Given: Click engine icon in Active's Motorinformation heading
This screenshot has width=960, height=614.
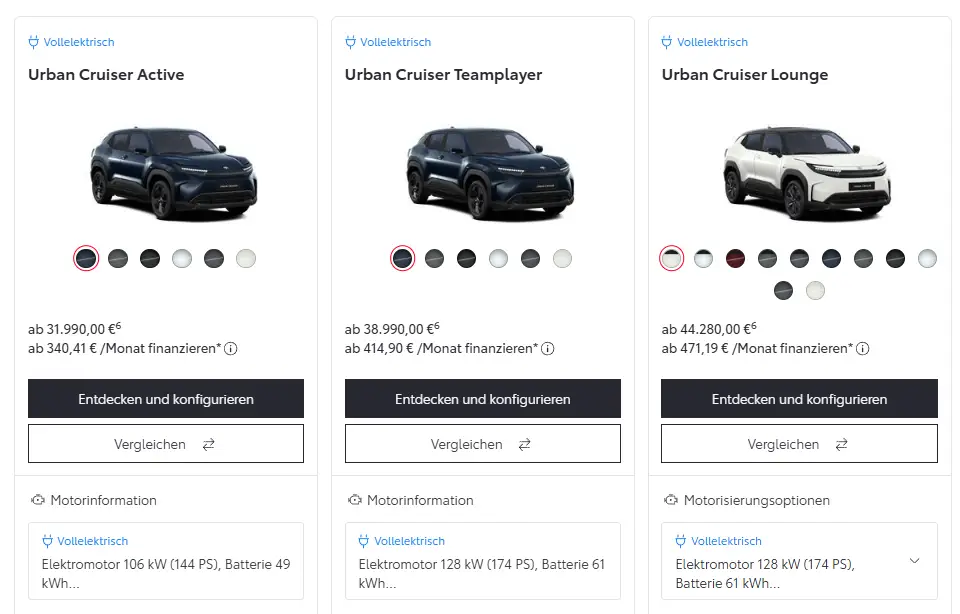Looking at the screenshot, I should coord(38,500).
